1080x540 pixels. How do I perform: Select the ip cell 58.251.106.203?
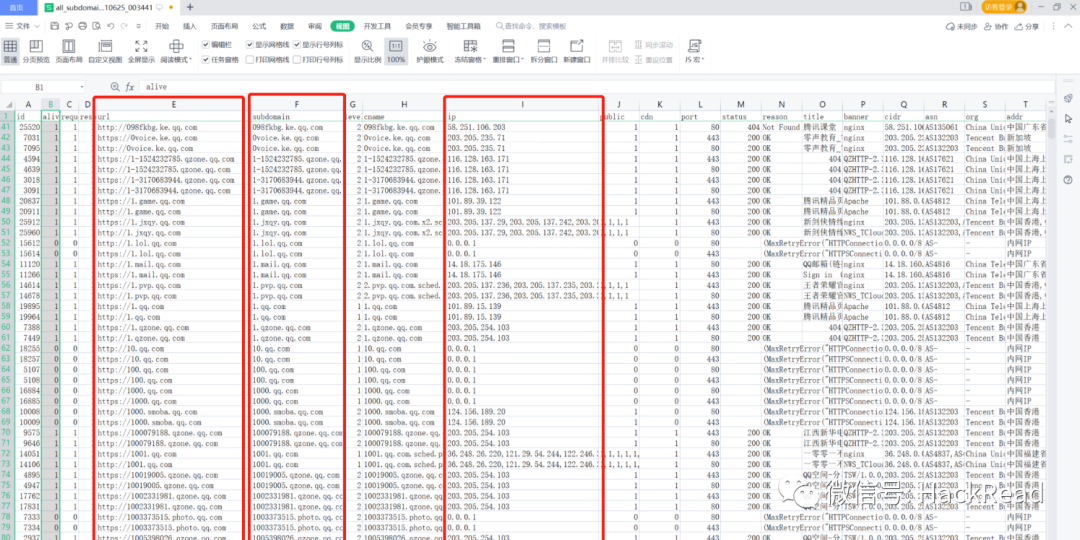523,127
